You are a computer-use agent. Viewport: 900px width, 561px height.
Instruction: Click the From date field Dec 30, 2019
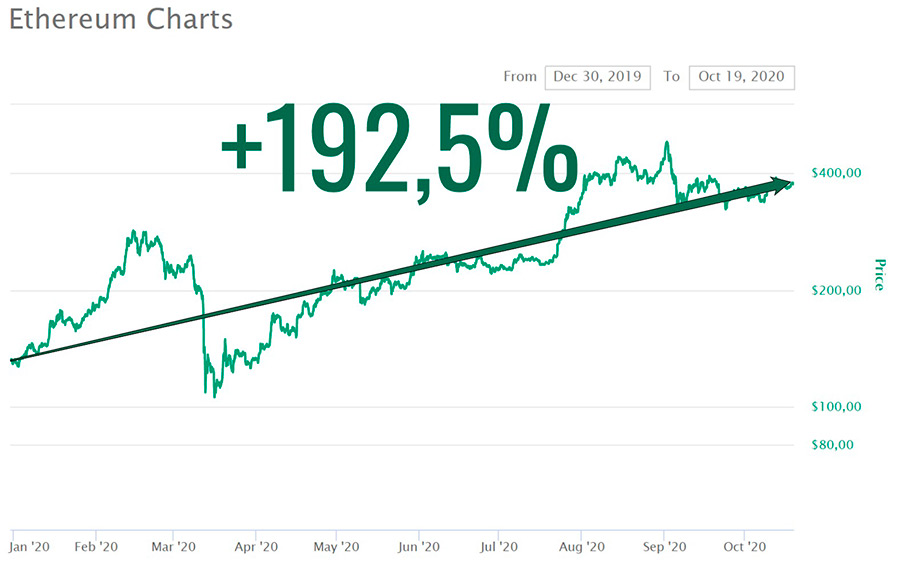click(597, 77)
